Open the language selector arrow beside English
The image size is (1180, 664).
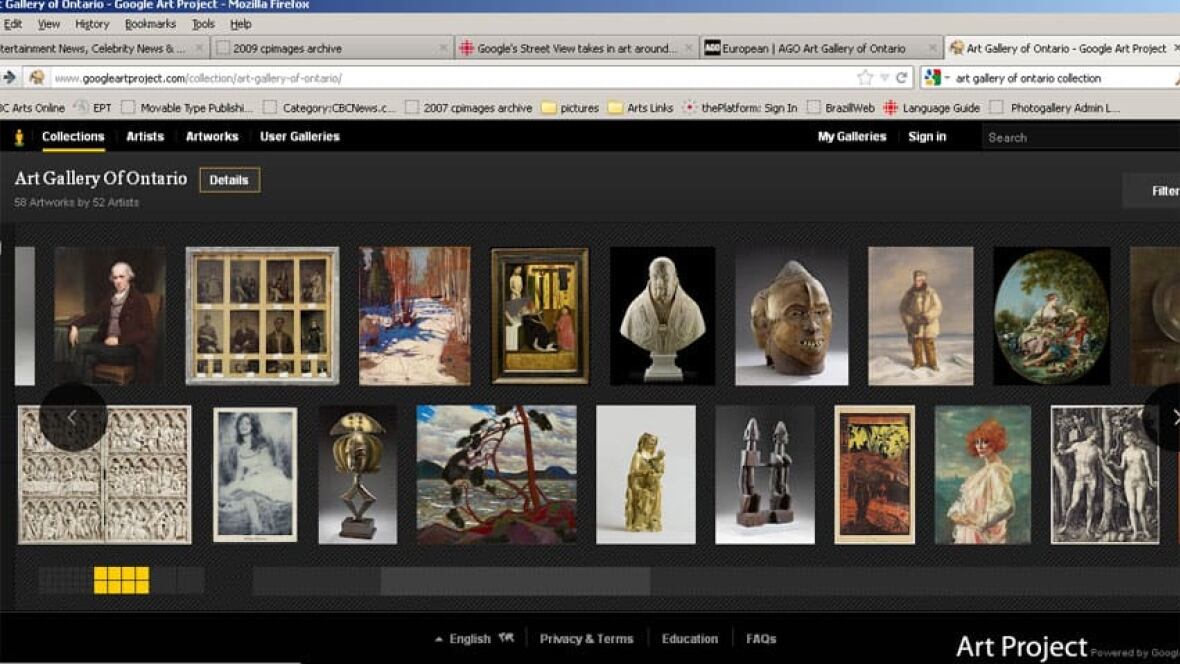[x=439, y=639]
